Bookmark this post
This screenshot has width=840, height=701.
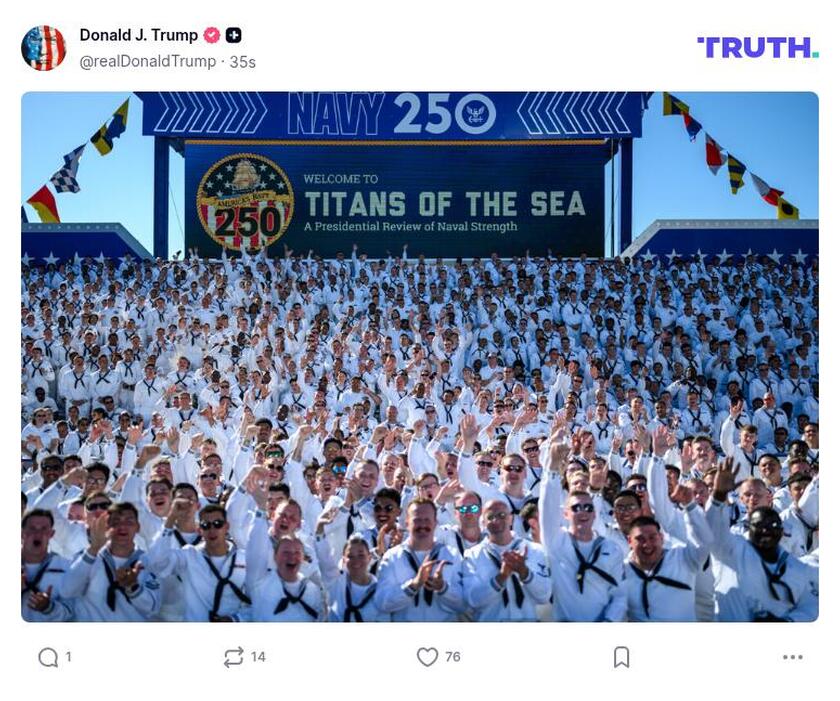click(621, 657)
